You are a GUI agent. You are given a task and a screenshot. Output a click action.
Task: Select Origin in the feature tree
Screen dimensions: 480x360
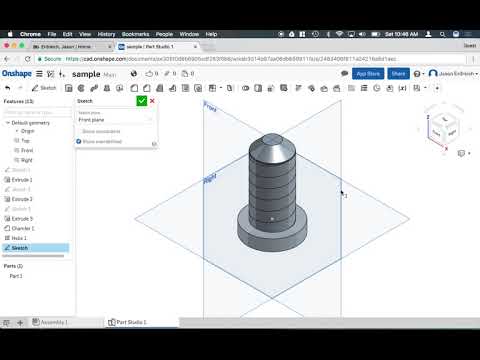tap(27, 131)
